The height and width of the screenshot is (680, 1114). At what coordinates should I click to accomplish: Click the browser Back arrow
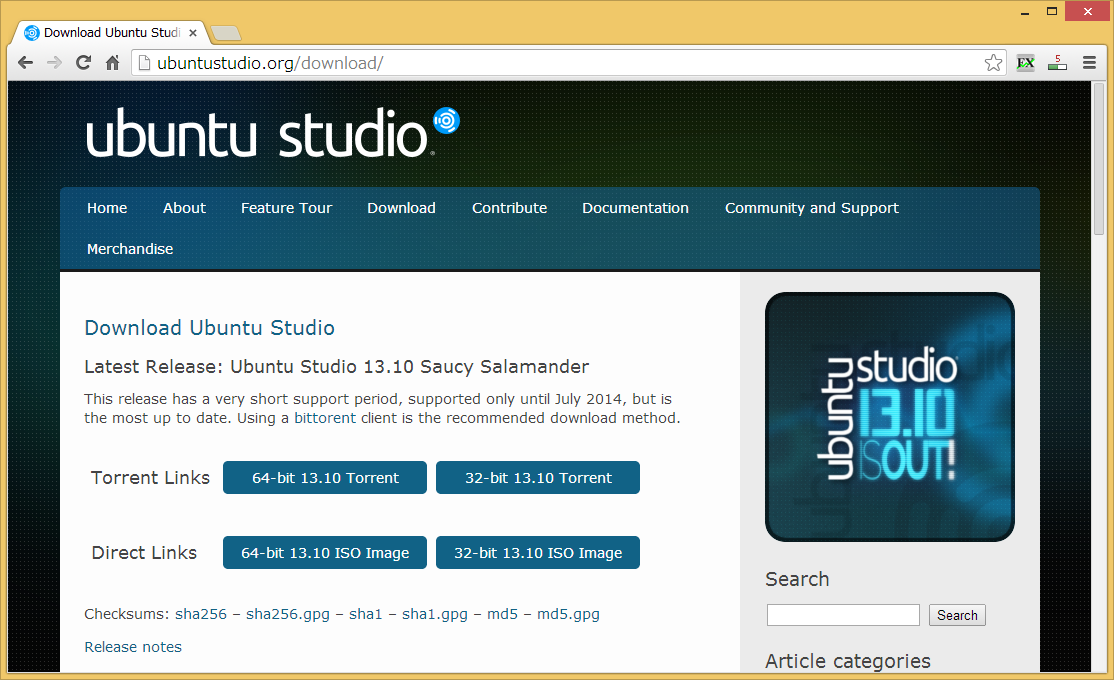click(x=26, y=63)
